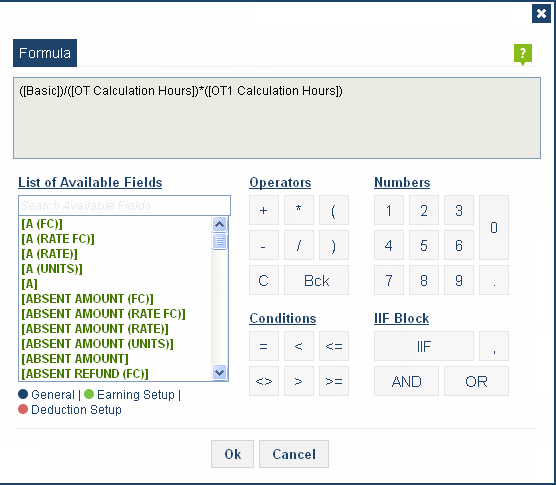Click the not-equal <> condition button

tap(263, 381)
